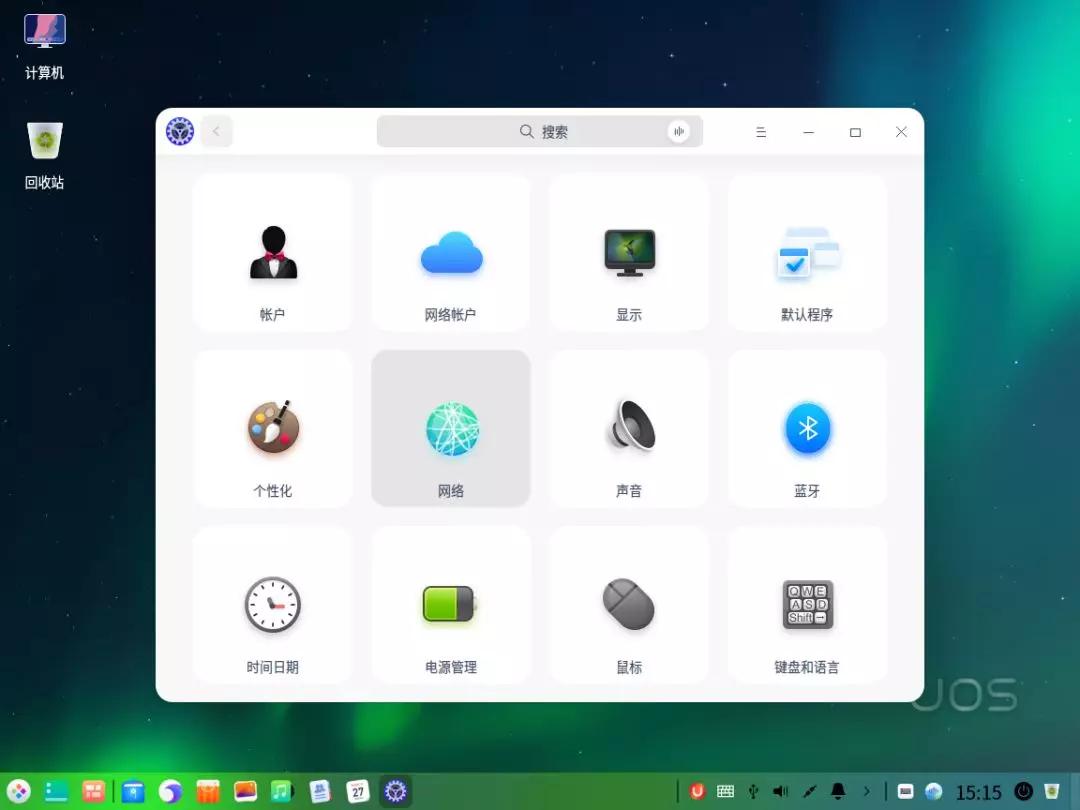The height and width of the screenshot is (810, 1080).
Task: Open the 蓝牙 (Bluetooth) settings
Action: point(807,429)
